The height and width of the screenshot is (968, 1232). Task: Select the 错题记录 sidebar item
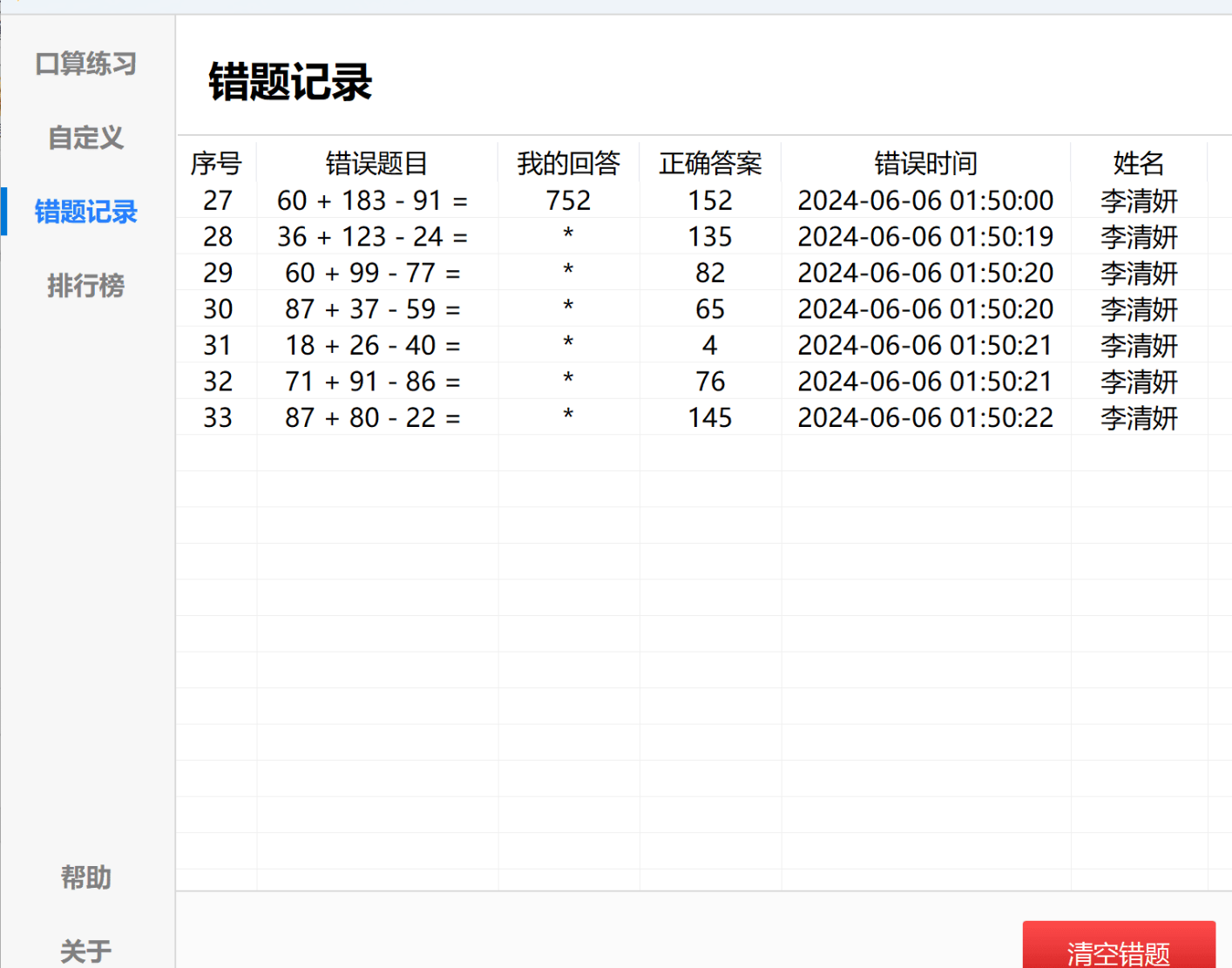point(86,212)
